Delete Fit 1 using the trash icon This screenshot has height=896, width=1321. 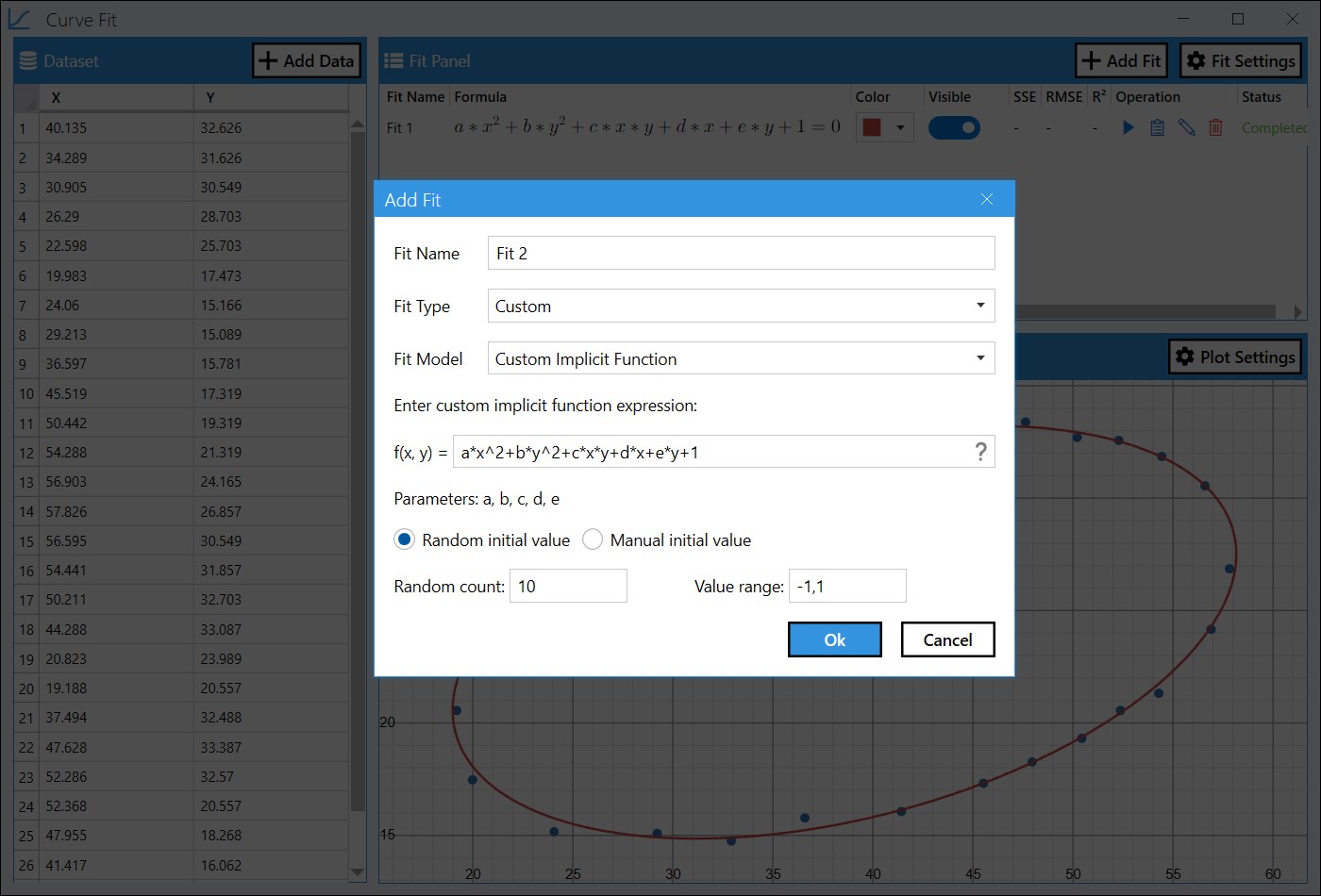[1215, 127]
